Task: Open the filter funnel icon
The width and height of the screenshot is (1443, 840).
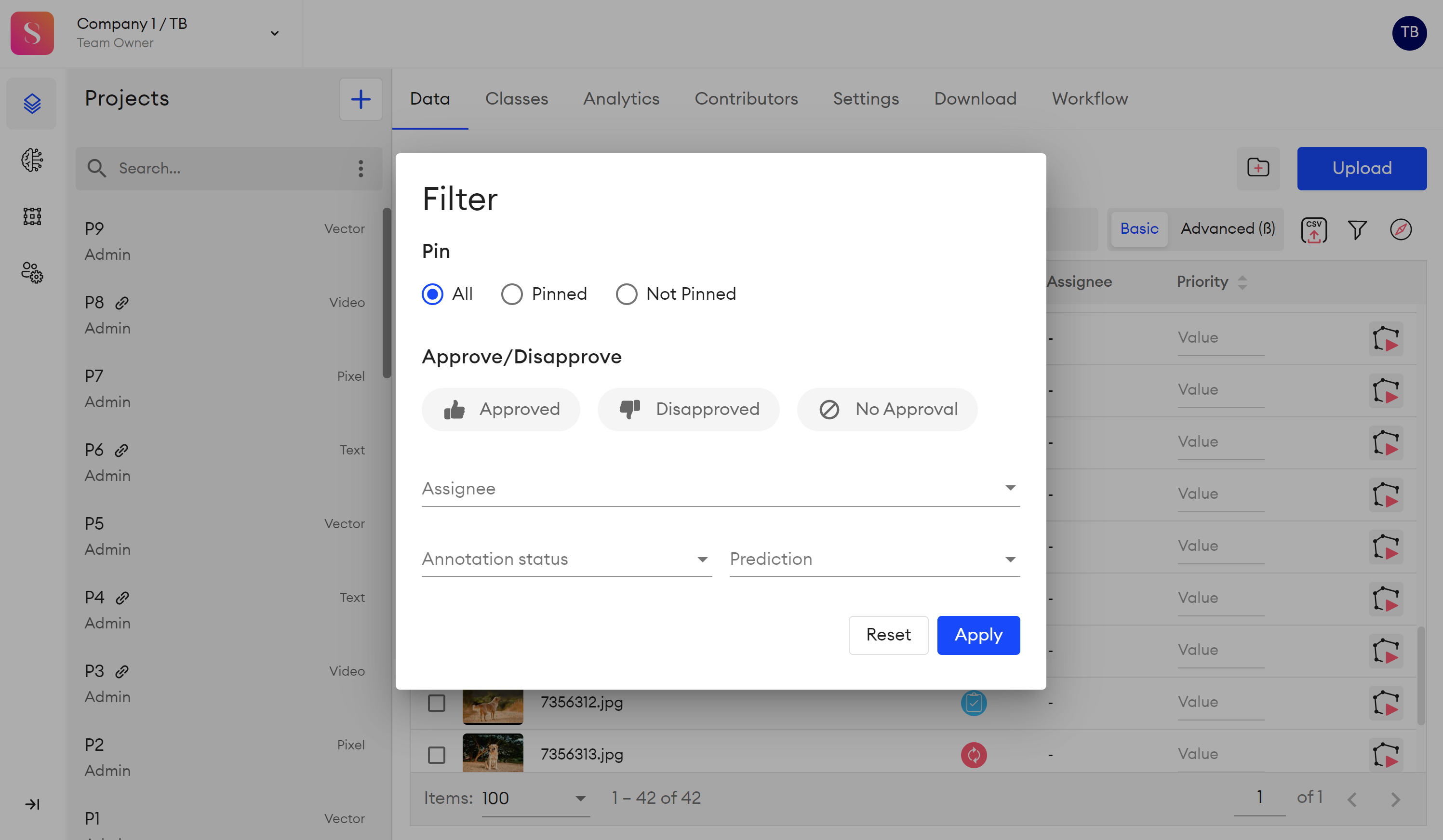Action: click(1357, 230)
